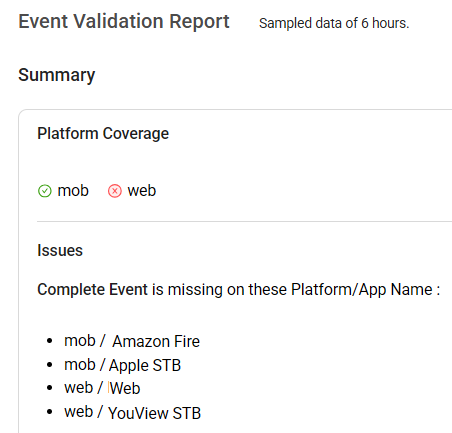The image size is (452, 433).
Task: Select the web / YouView STB list entry
Action: [133, 413]
